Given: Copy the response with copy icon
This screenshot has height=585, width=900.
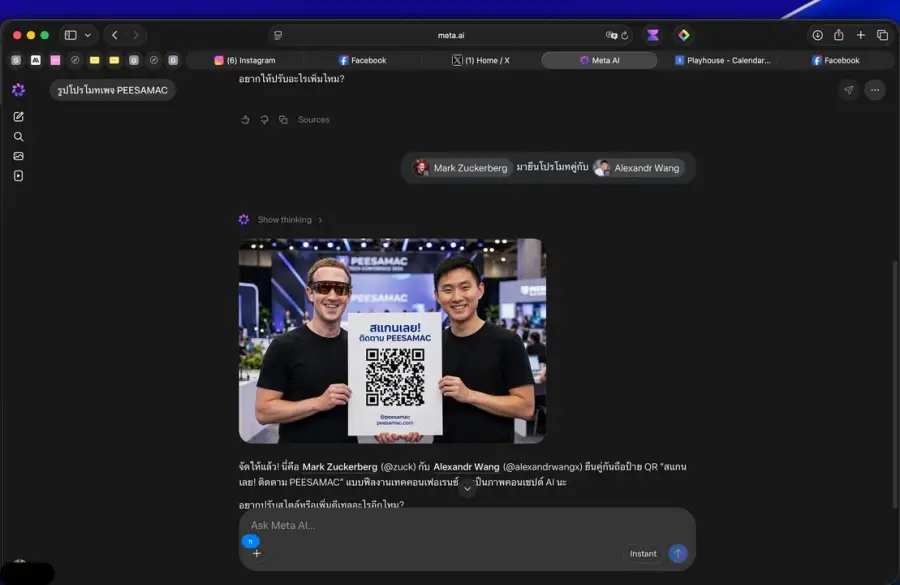Looking at the screenshot, I should click(x=283, y=119).
